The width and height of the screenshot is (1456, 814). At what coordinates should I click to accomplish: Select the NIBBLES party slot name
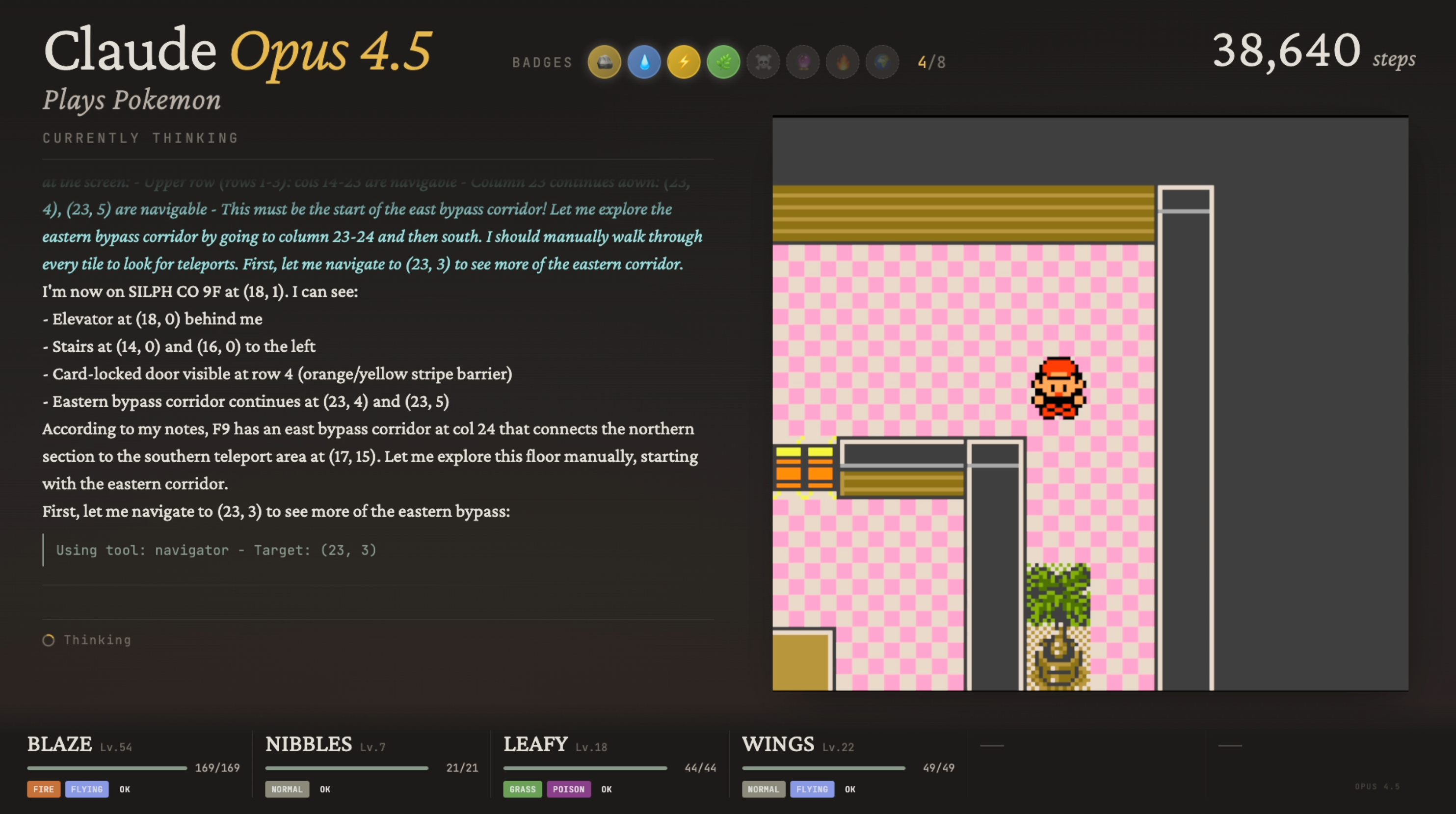pyautogui.click(x=309, y=744)
